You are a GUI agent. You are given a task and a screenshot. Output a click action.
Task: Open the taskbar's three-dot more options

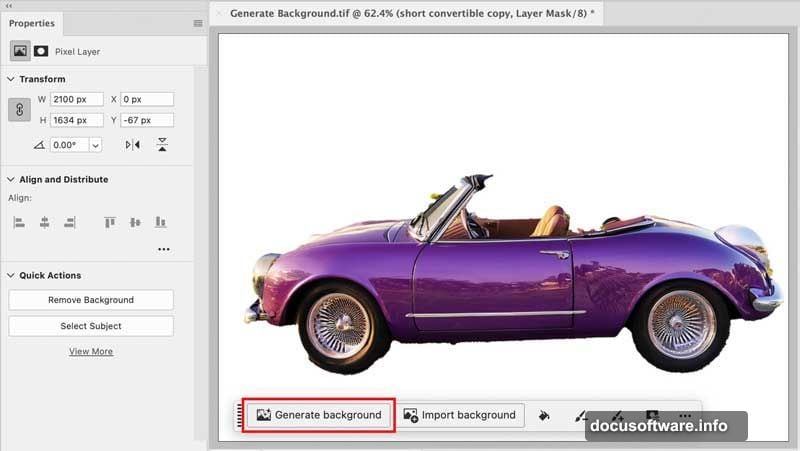(685, 416)
